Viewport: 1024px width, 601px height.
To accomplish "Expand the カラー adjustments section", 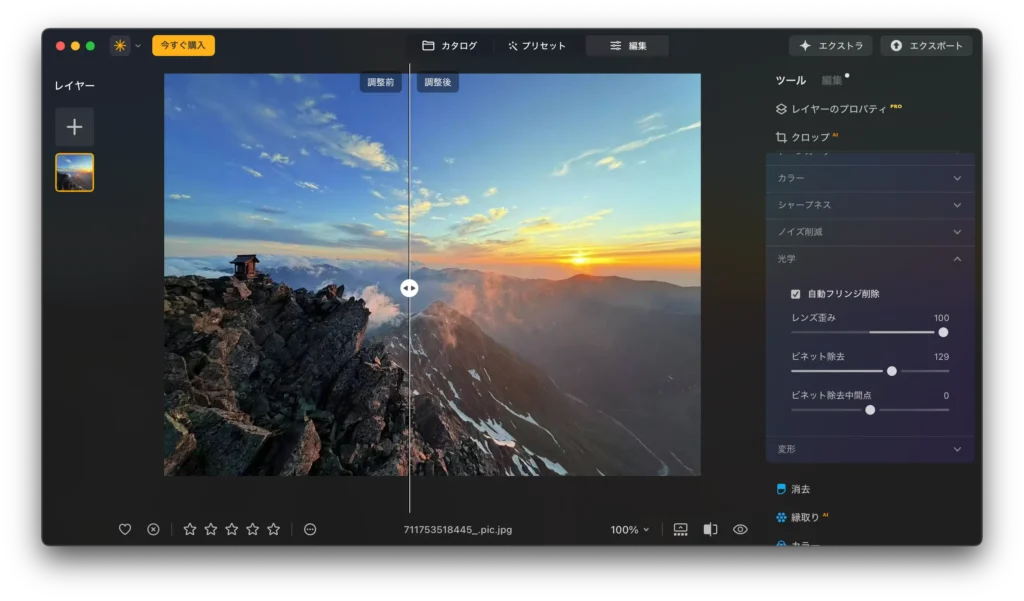I will [x=869, y=177].
